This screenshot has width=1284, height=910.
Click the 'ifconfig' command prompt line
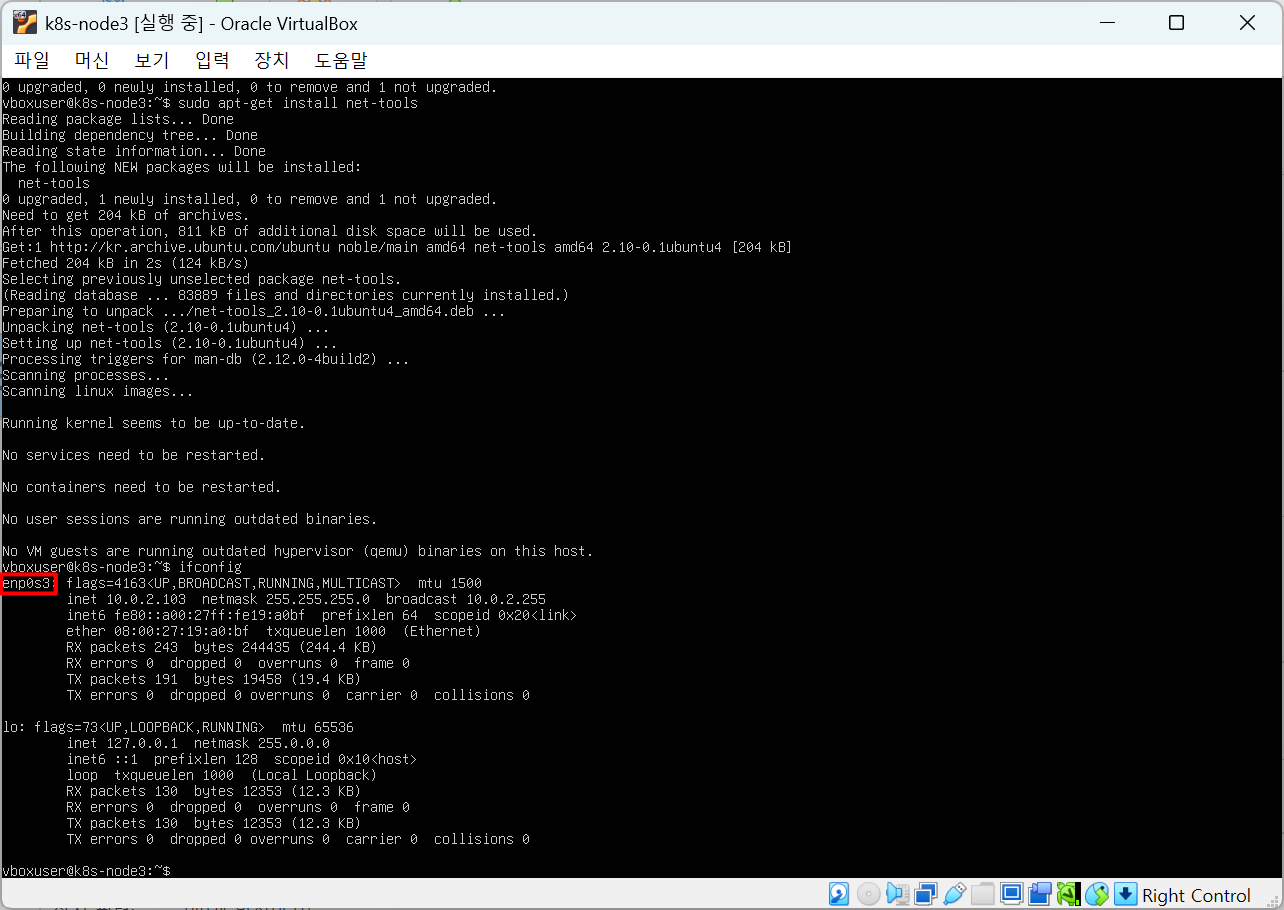click(x=122, y=567)
